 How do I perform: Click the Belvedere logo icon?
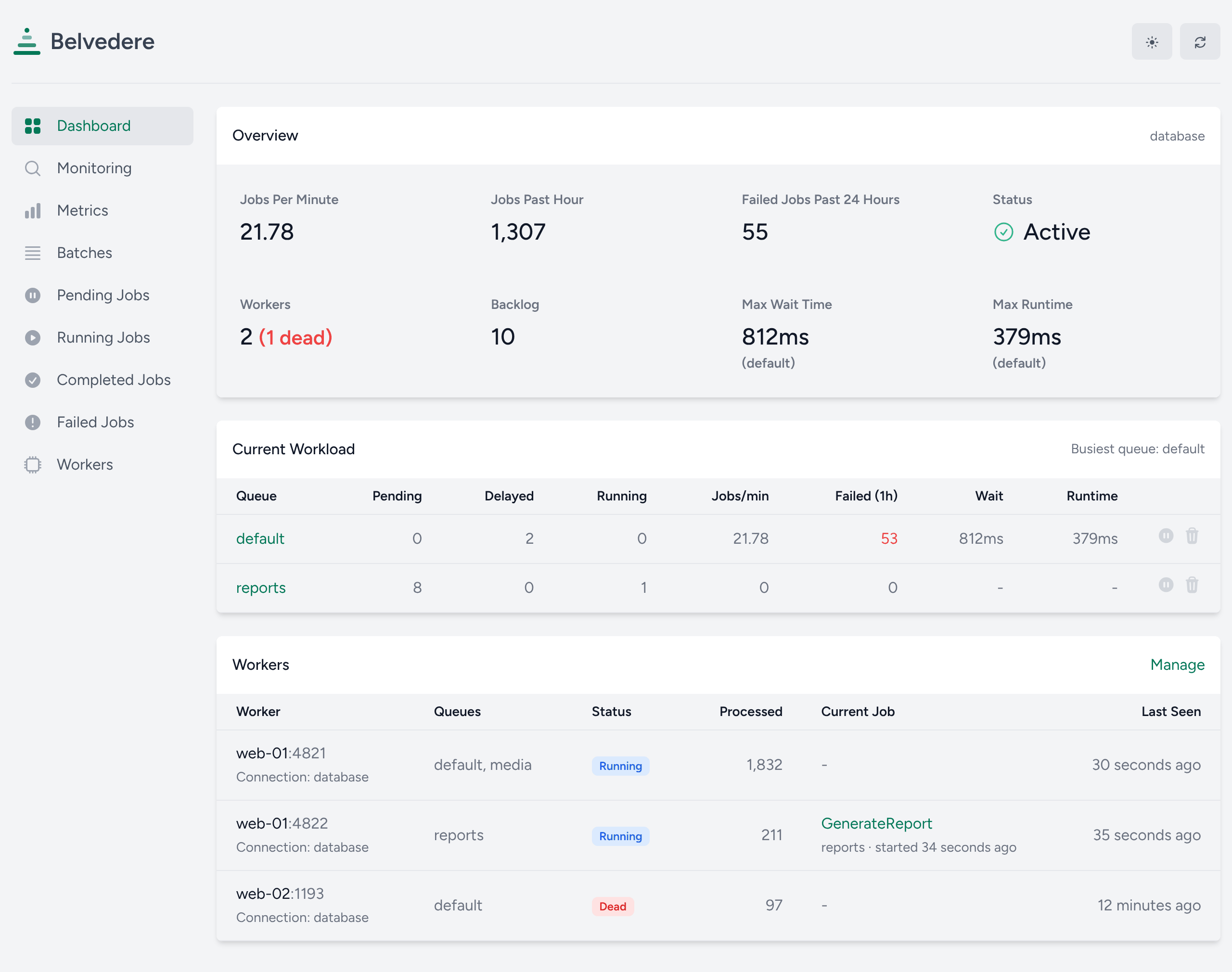27,41
